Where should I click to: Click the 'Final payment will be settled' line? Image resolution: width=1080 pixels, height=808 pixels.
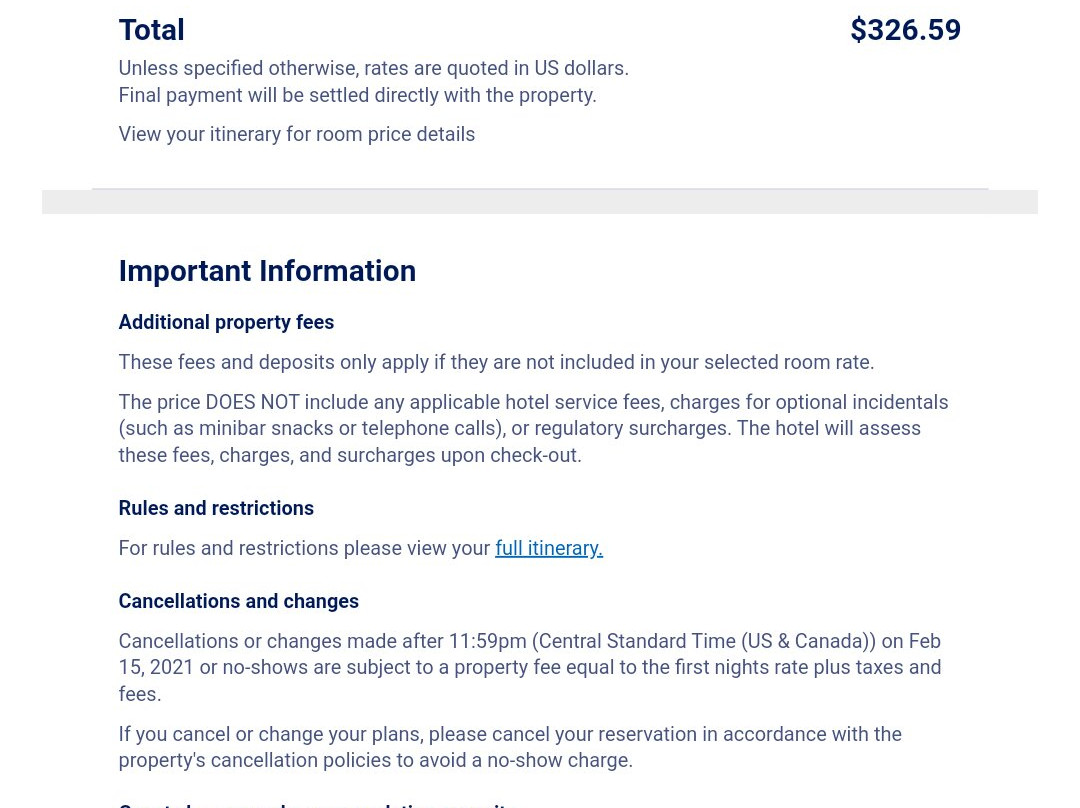pos(357,95)
